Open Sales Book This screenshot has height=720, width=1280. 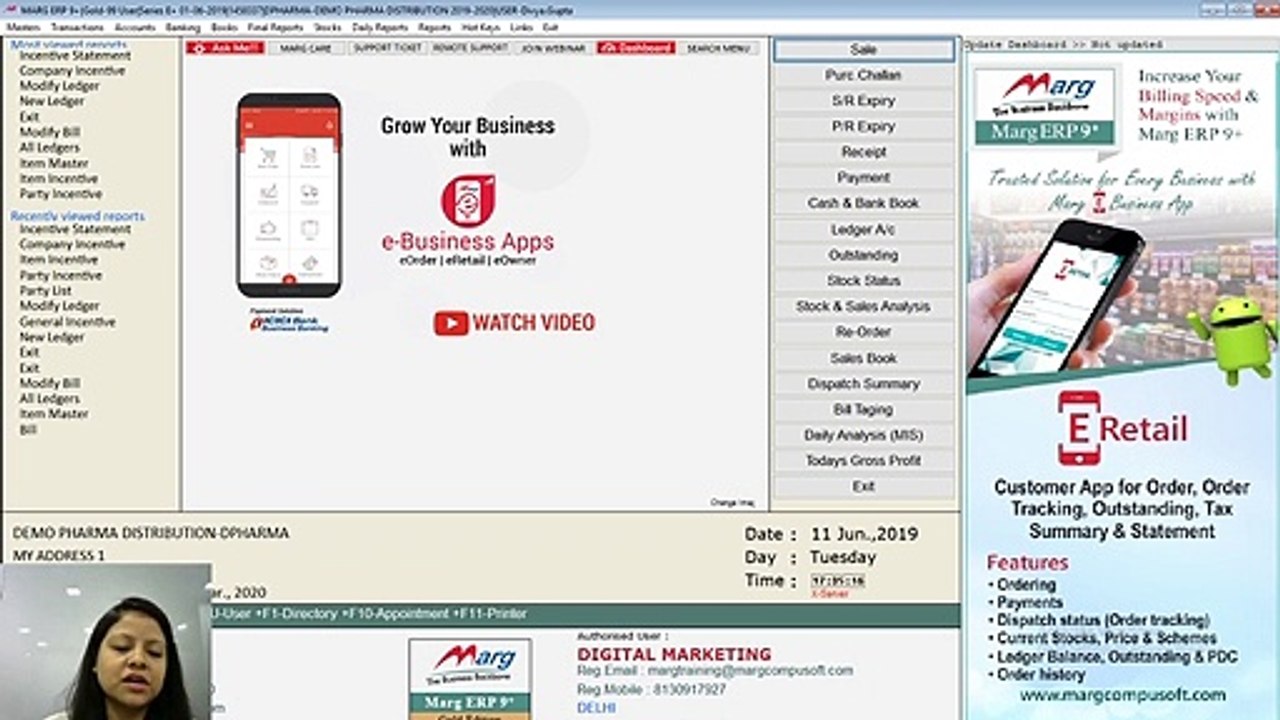tap(864, 358)
